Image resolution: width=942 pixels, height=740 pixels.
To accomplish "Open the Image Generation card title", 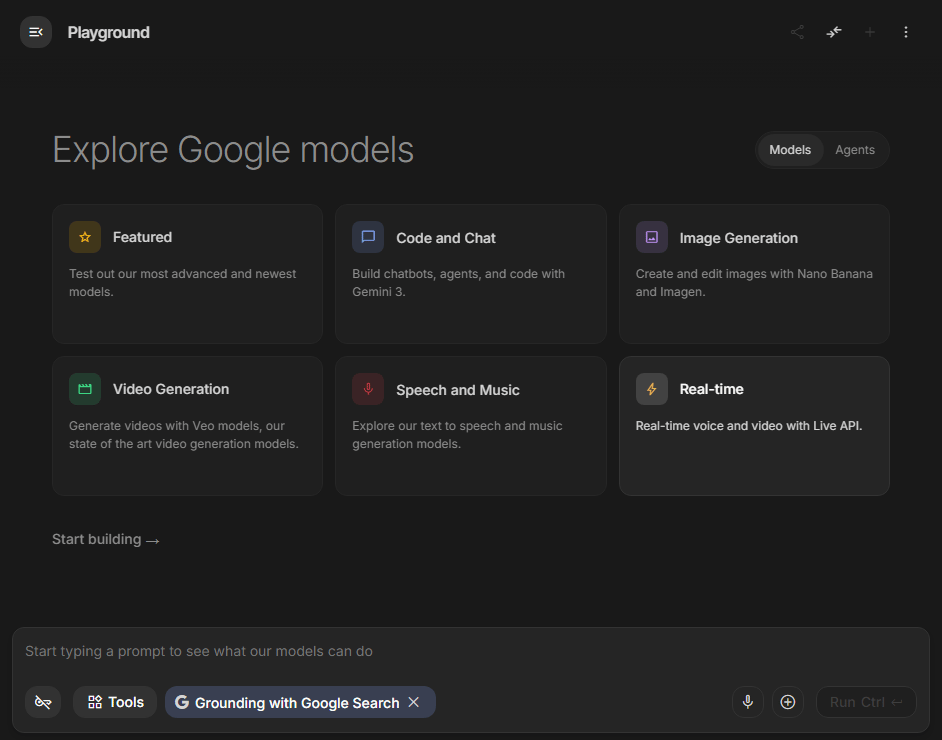I will click(x=738, y=238).
